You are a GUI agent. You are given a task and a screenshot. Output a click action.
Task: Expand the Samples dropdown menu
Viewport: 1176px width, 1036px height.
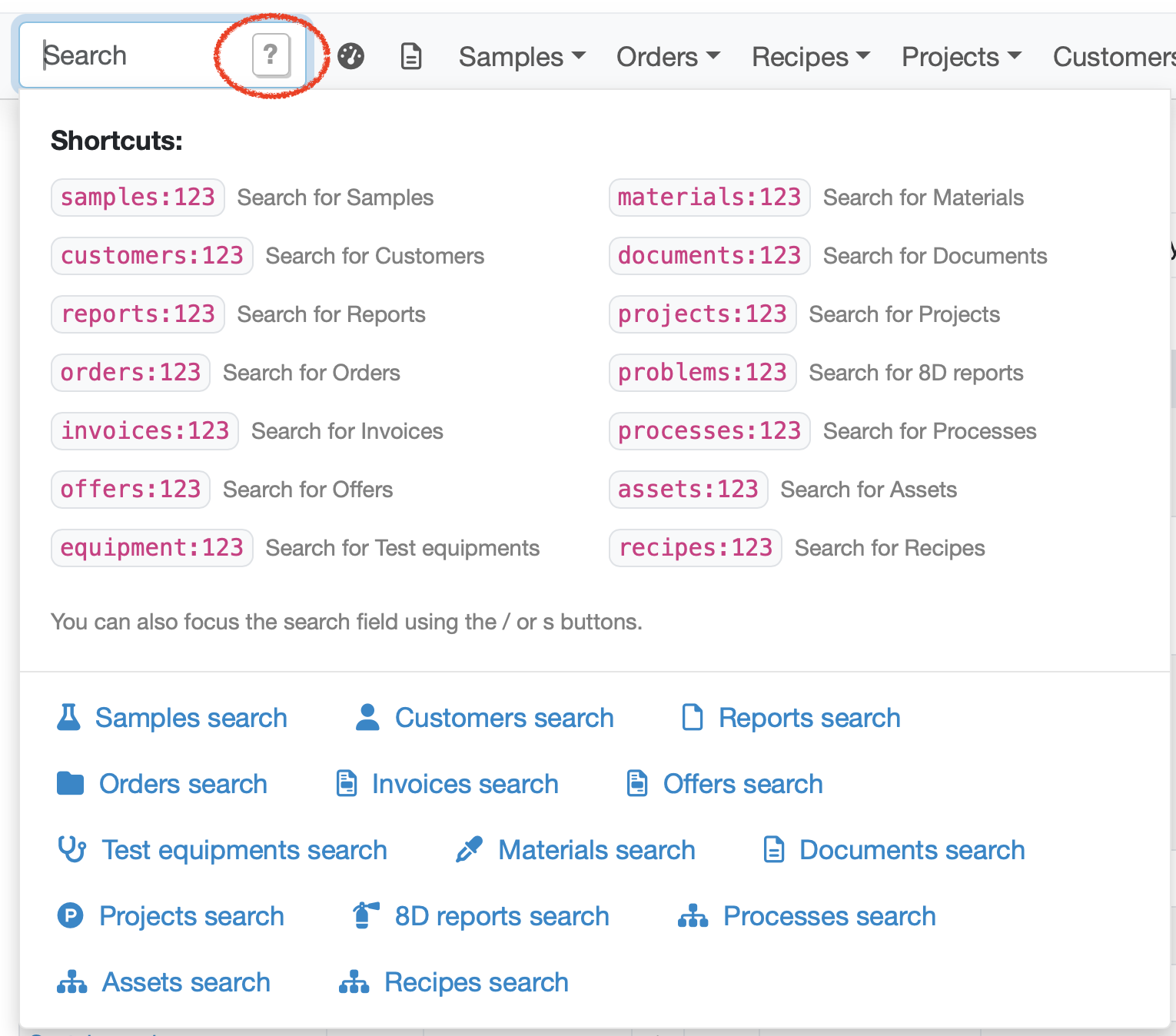click(522, 57)
